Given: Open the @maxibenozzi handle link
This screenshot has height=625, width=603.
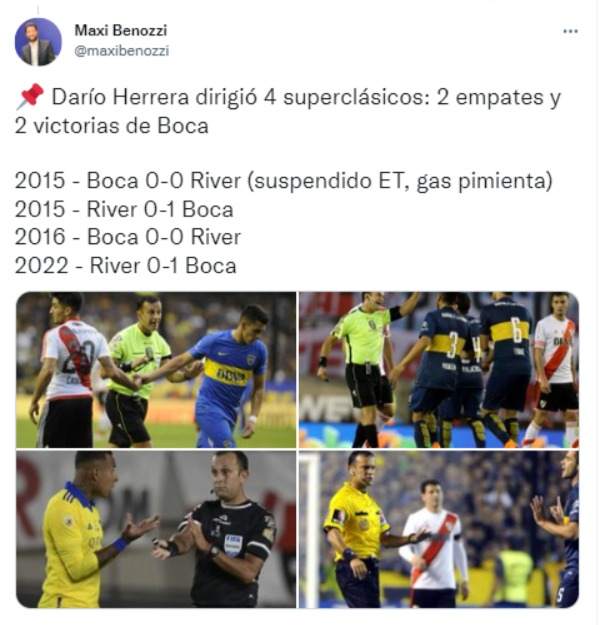Looking at the screenshot, I should pyautogui.click(x=122, y=51).
